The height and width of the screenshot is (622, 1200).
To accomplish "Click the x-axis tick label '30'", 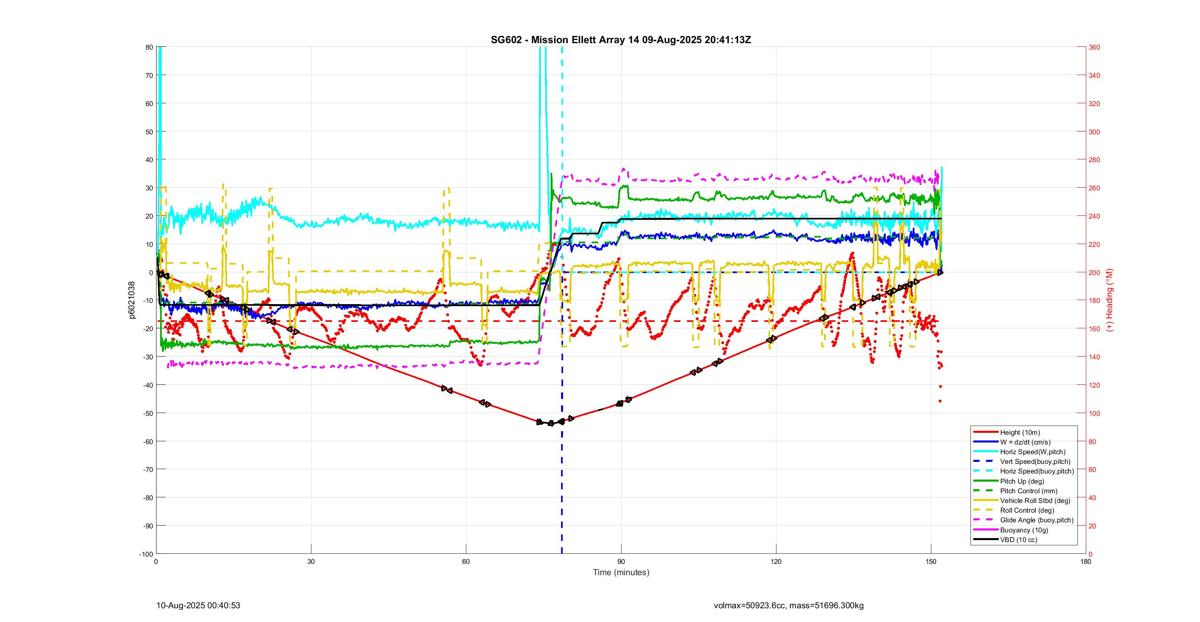I will point(311,561).
